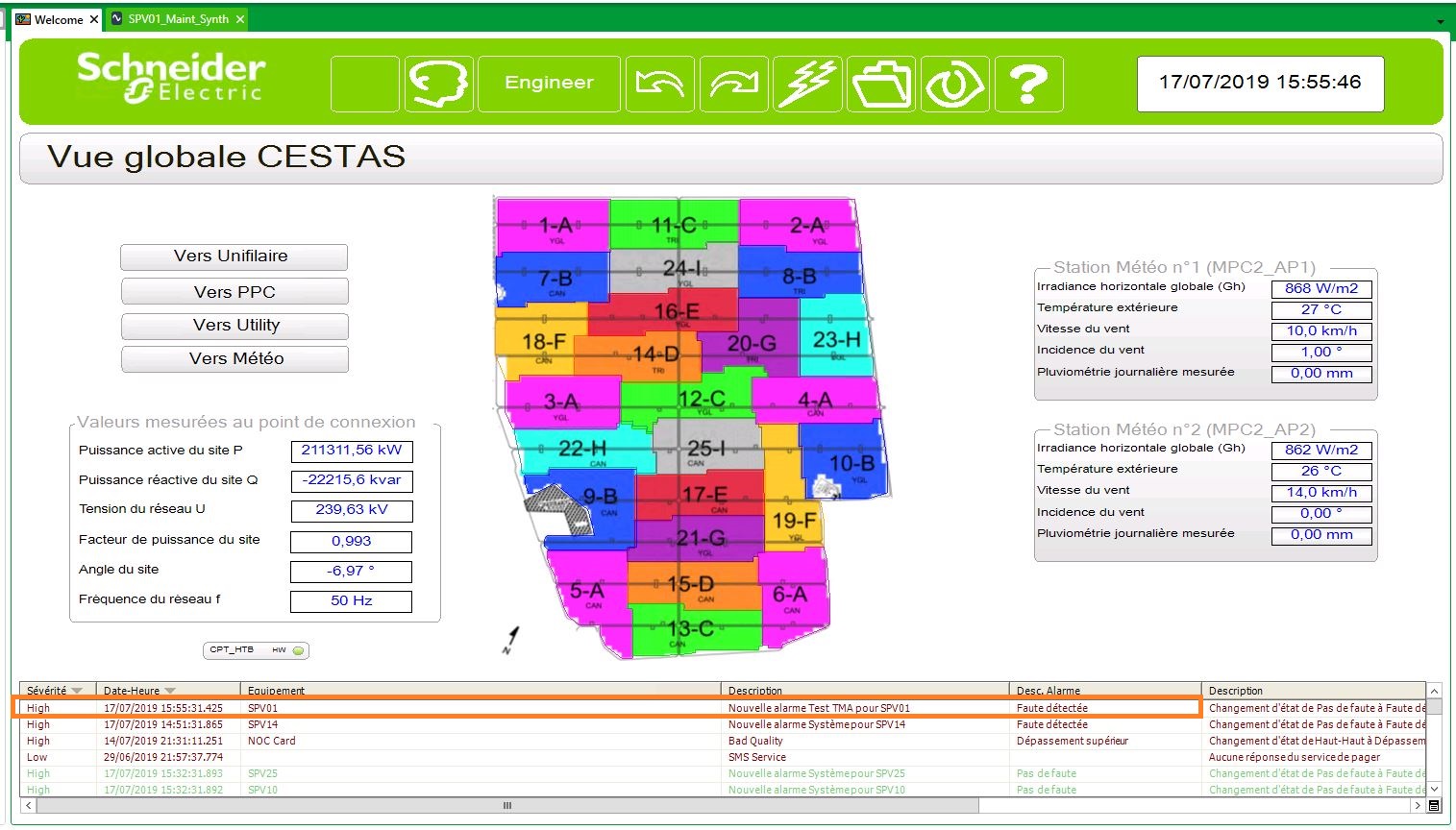The height and width of the screenshot is (830, 1456).
Task: Sort alarms by Sévérité column arrow
Action: click(77, 691)
